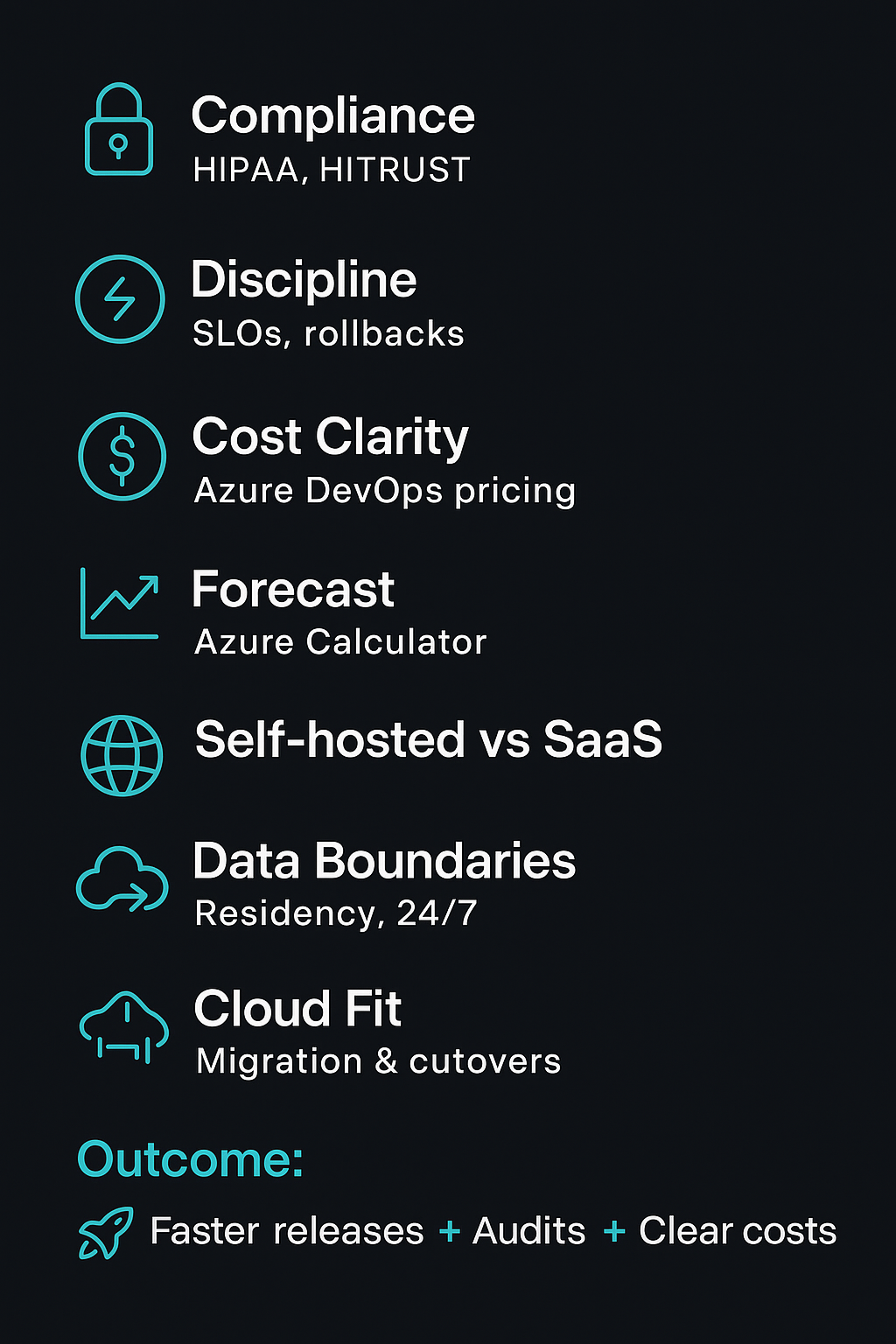Viewport: 896px width, 1344px height.
Task: Click the teal Outcome label
Action: pos(191,1159)
